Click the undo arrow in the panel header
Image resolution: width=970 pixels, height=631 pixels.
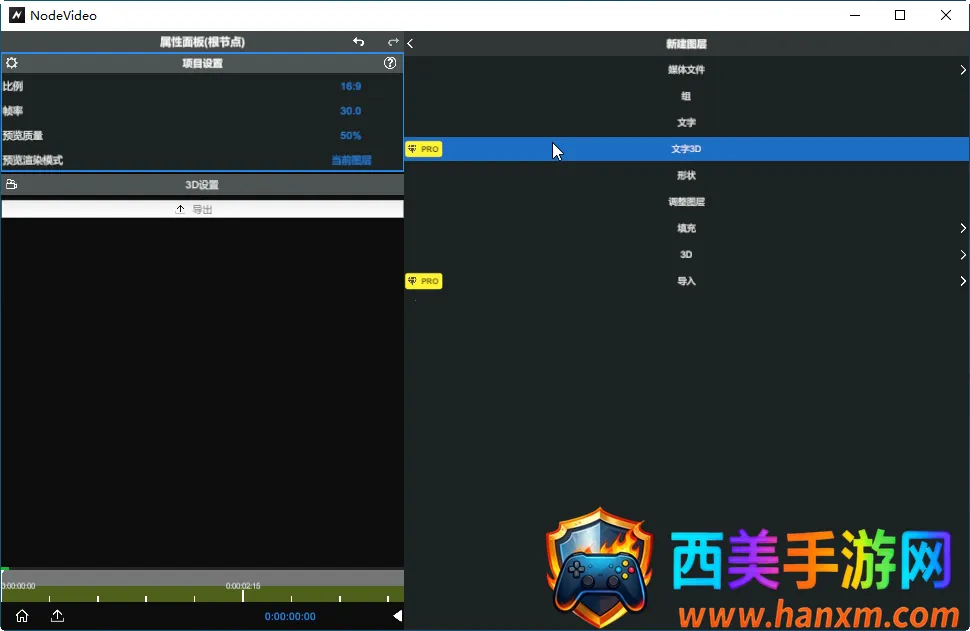(x=359, y=42)
